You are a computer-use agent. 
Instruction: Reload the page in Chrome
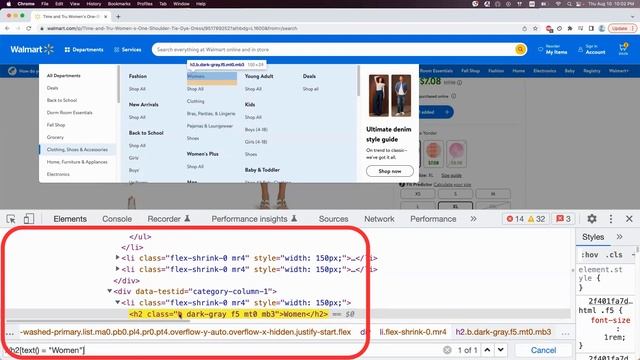[x=28, y=29]
